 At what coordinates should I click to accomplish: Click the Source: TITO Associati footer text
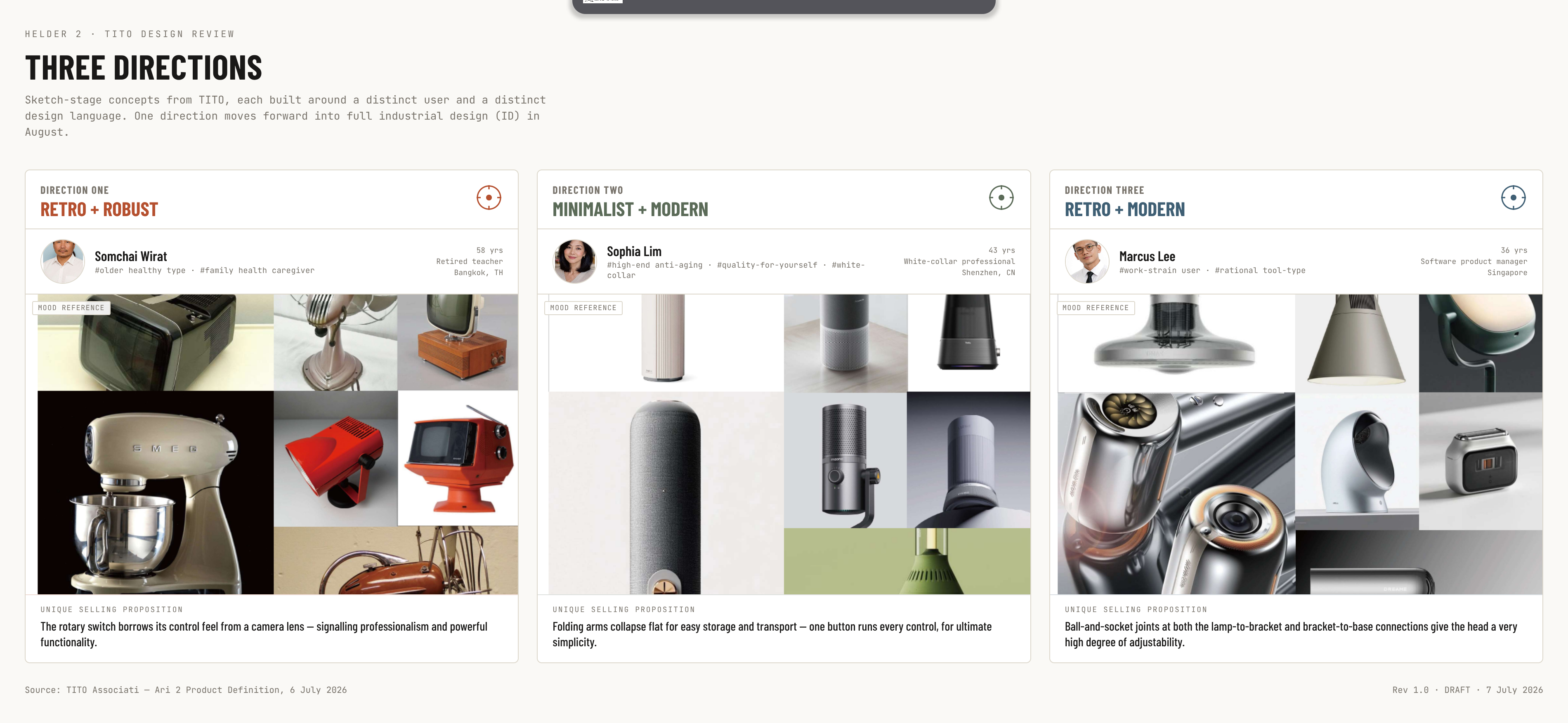tap(186, 690)
